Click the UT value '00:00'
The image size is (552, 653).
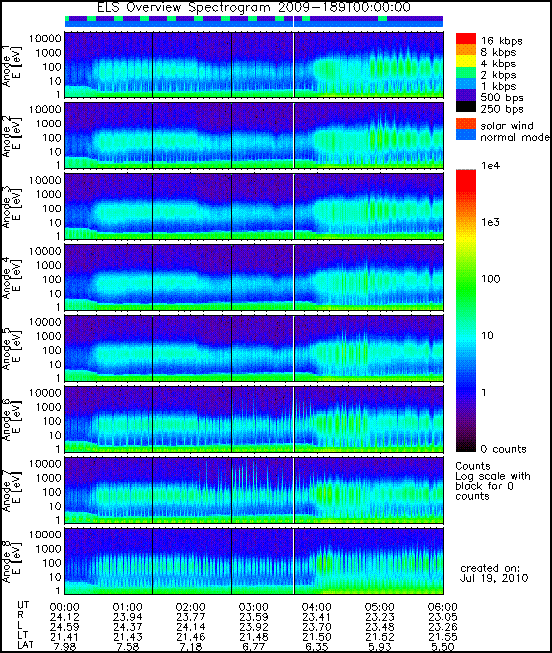point(65,607)
